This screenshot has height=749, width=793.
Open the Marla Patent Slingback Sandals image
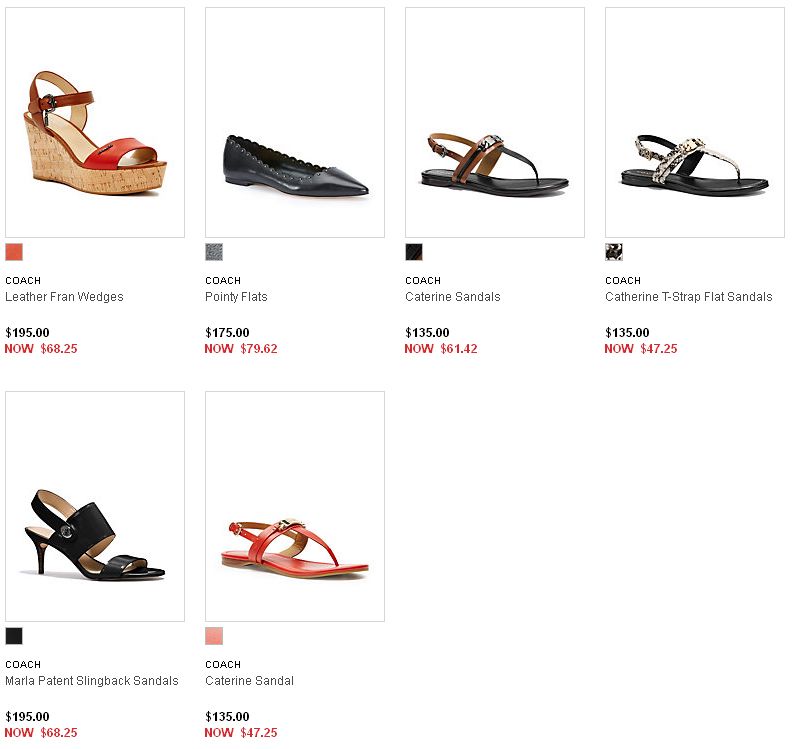(x=95, y=506)
